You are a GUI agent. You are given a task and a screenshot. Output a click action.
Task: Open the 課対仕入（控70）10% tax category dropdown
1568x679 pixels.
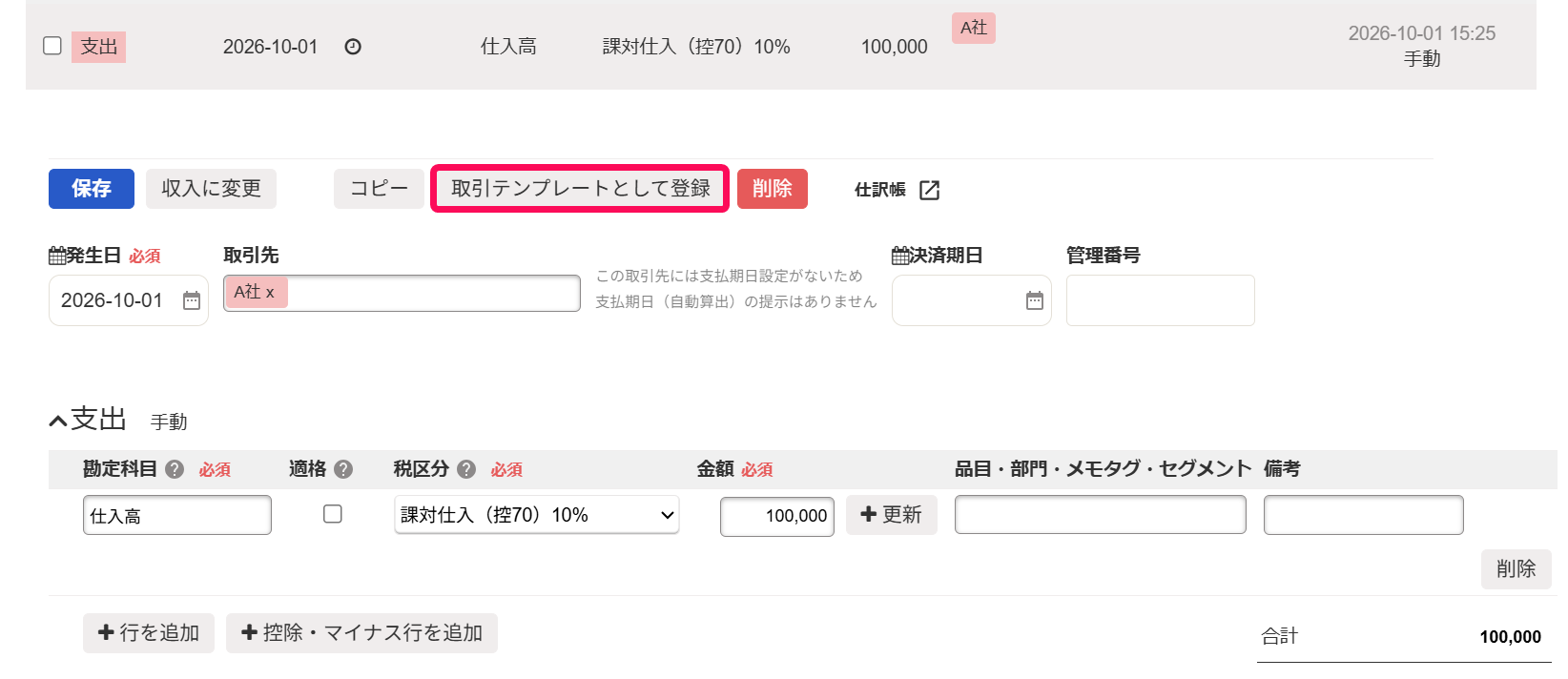pos(537,515)
